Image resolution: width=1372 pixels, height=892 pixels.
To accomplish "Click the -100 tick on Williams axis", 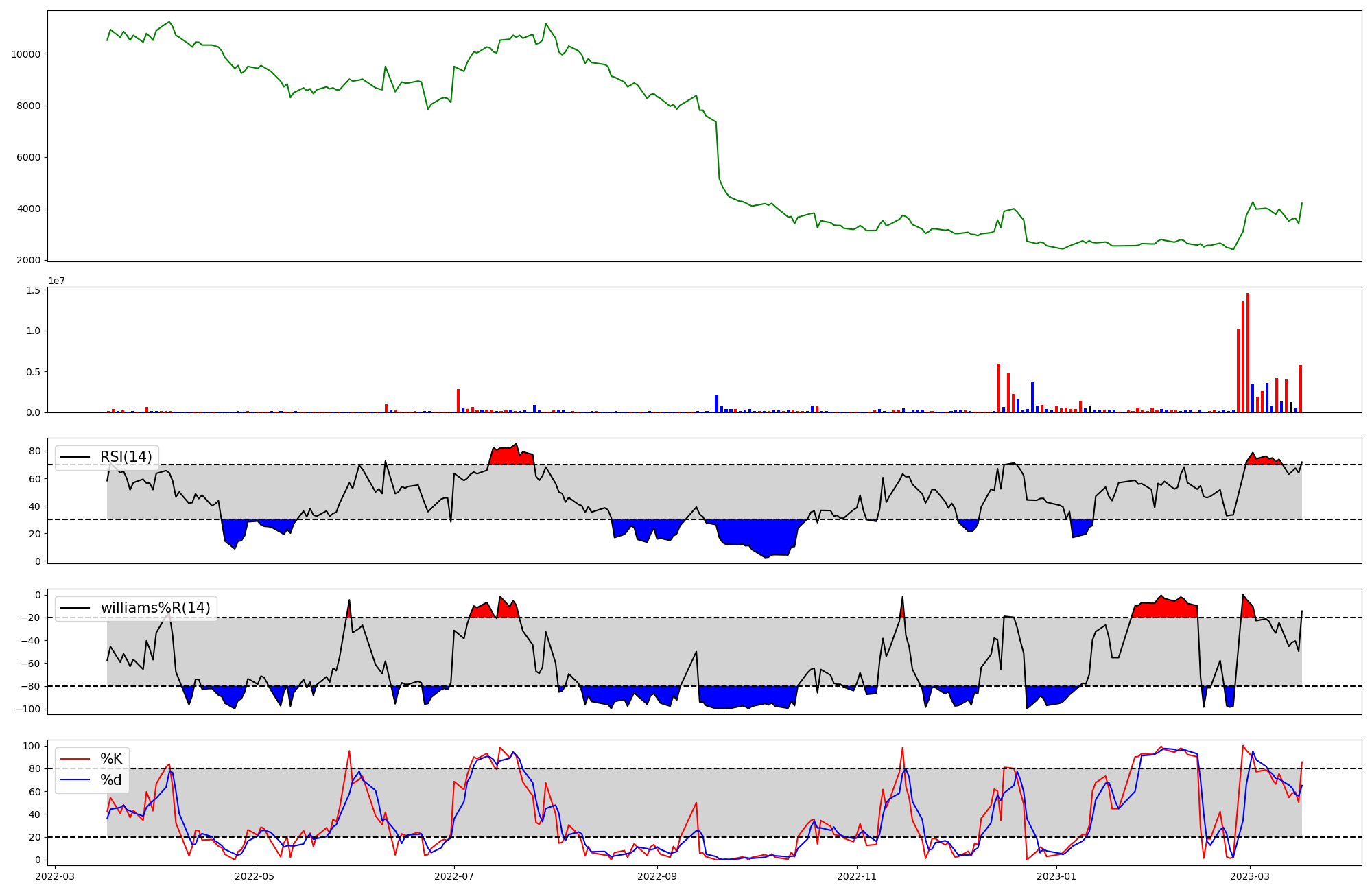I will click(28, 709).
